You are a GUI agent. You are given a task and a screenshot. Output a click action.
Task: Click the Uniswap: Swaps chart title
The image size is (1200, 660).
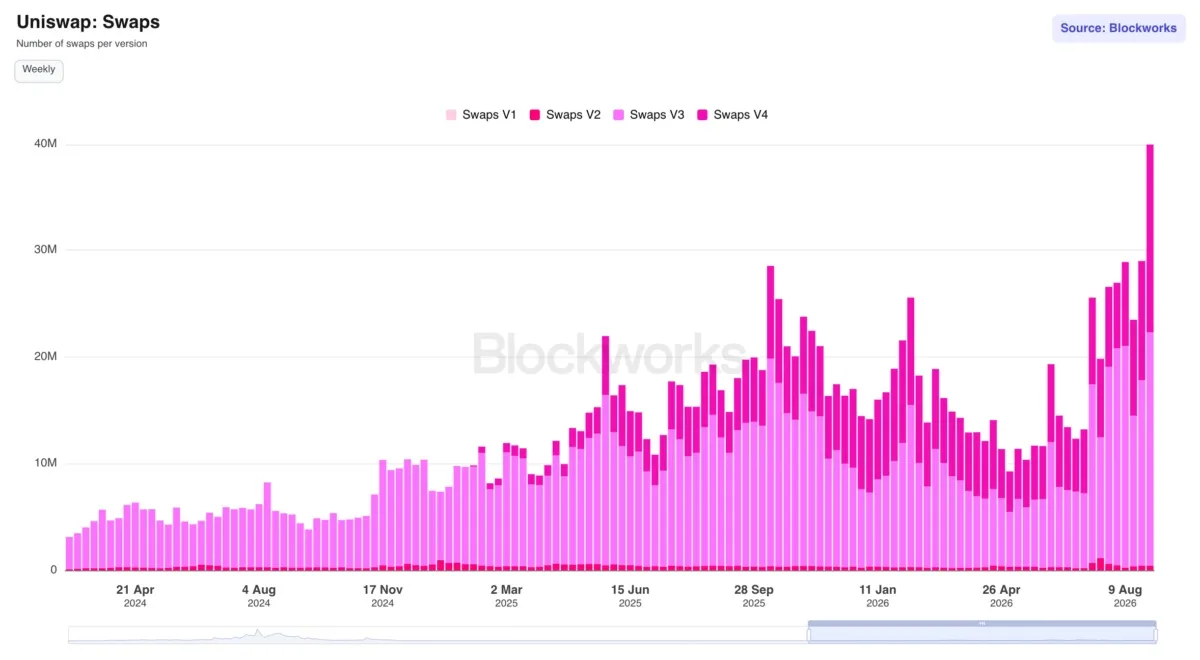pos(88,22)
